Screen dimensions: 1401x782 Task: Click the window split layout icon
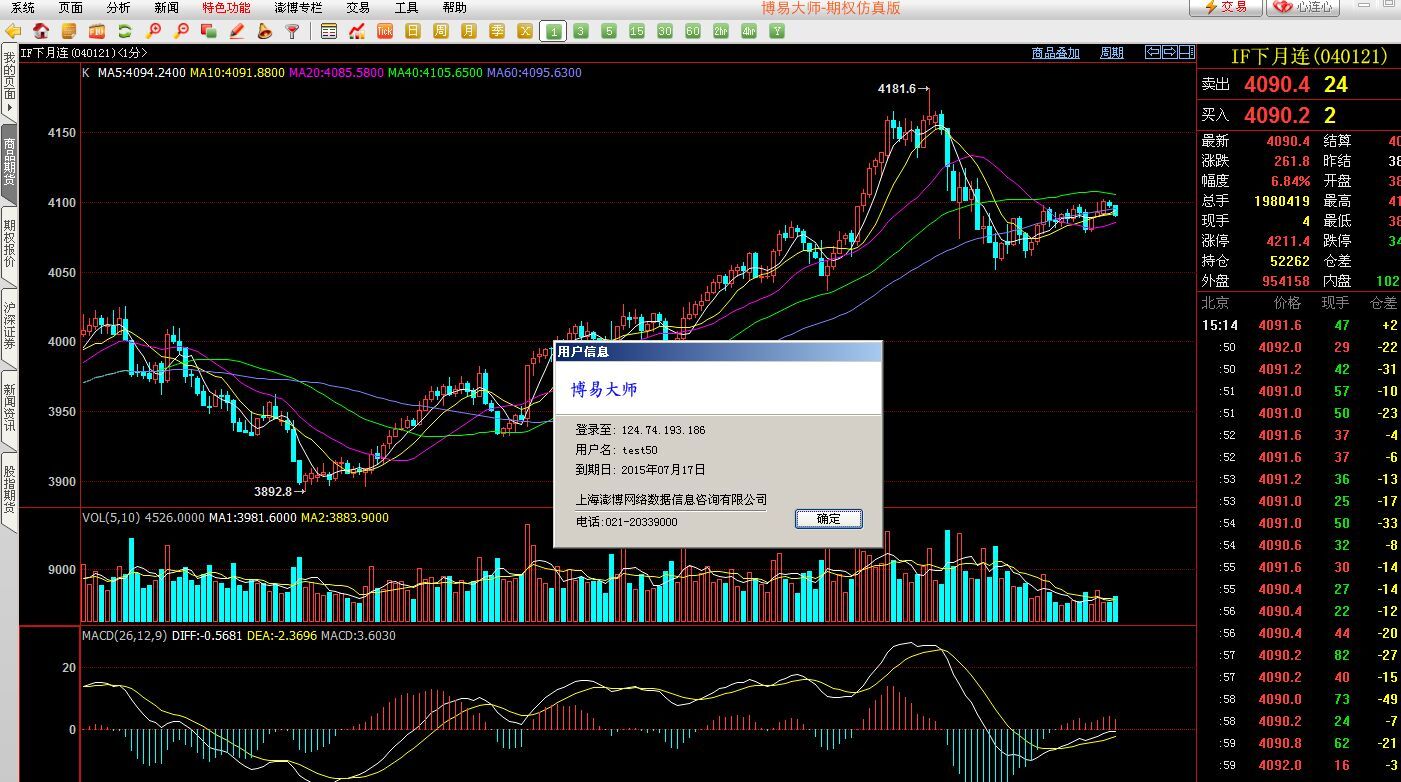pyautogui.click(x=1189, y=52)
